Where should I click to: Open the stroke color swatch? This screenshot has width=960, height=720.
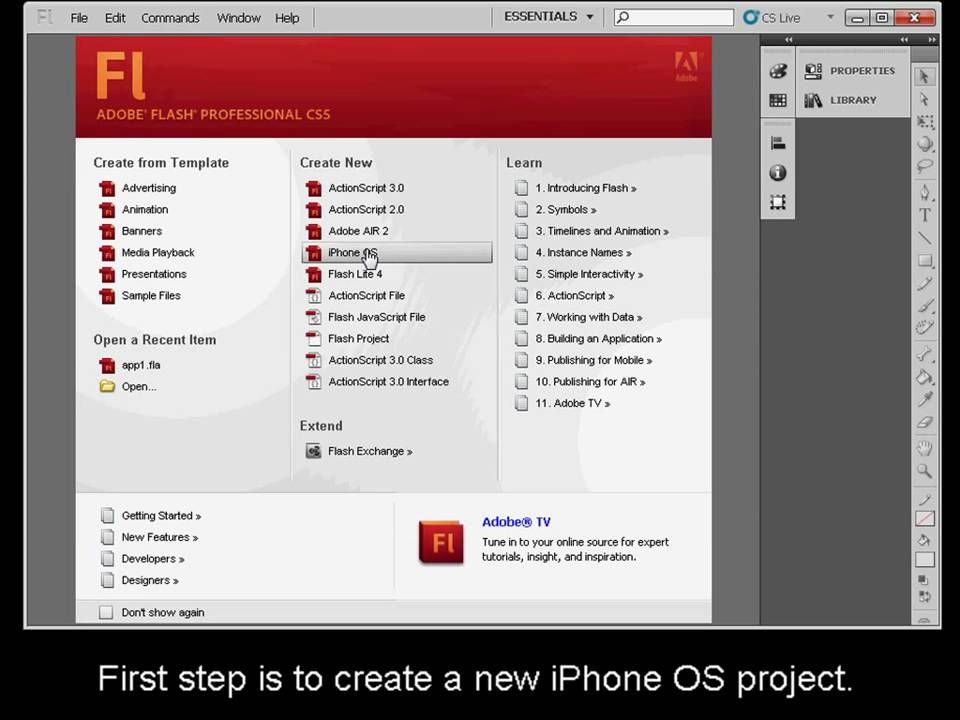[x=924, y=519]
